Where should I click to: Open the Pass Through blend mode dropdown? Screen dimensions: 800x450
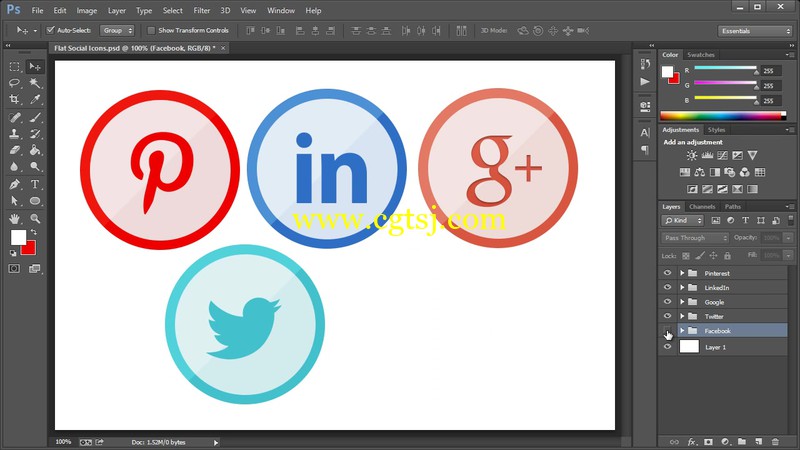pos(695,238)
